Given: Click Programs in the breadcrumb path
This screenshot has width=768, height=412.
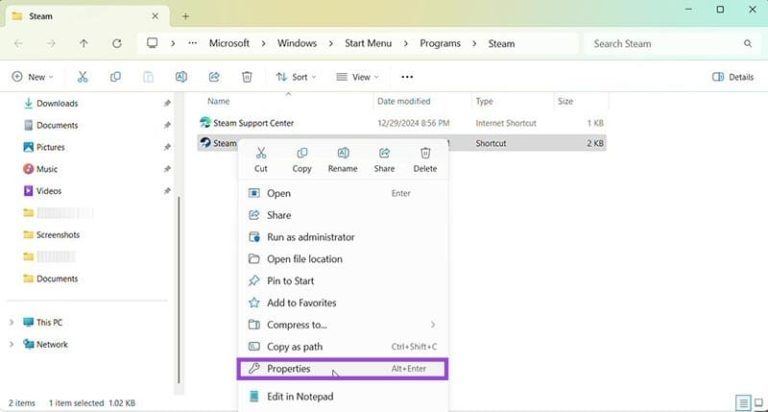Looking at the screenshot, I should pos(440,44).
